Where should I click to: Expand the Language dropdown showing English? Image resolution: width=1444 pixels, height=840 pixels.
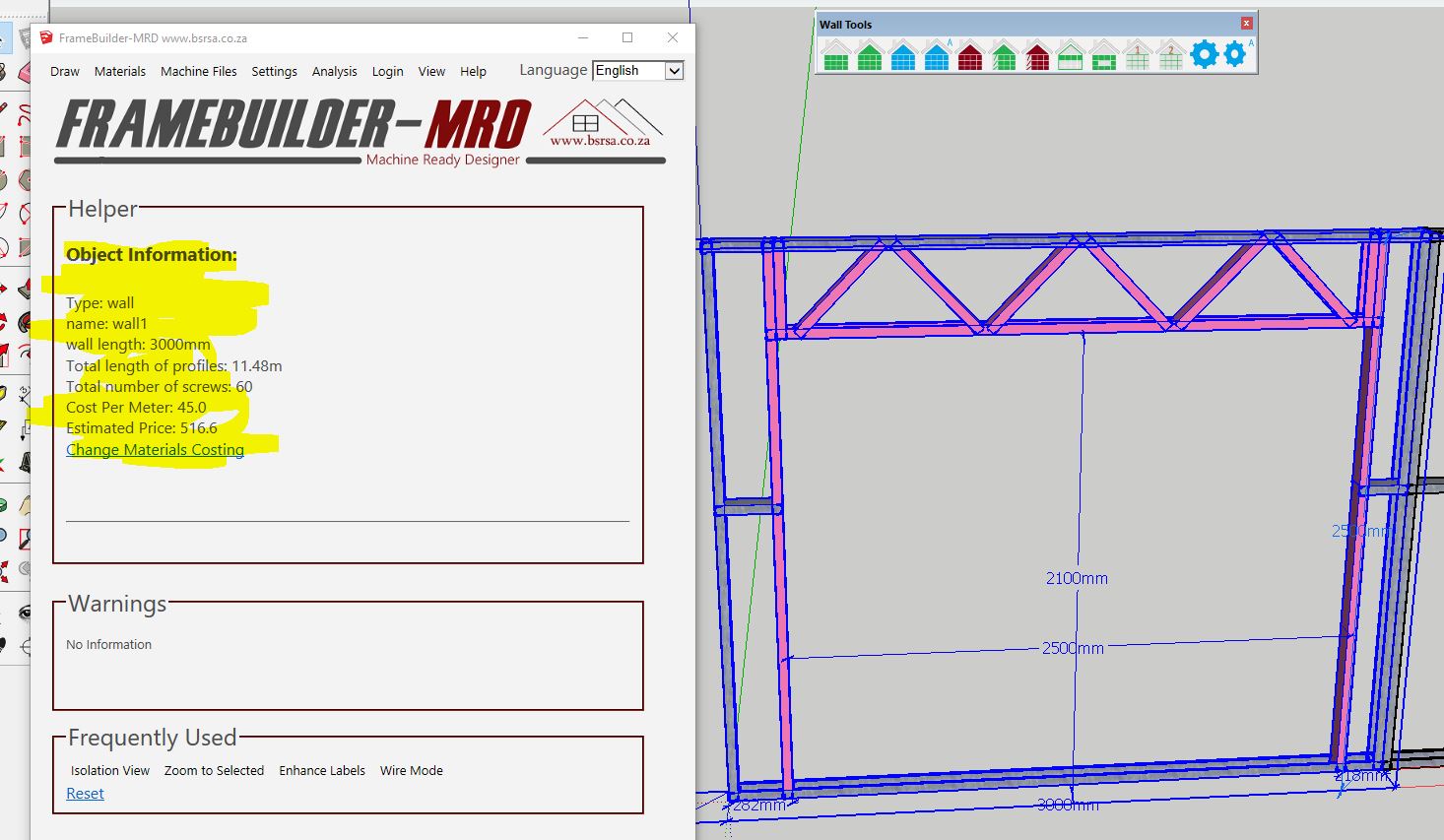[638, 71]
